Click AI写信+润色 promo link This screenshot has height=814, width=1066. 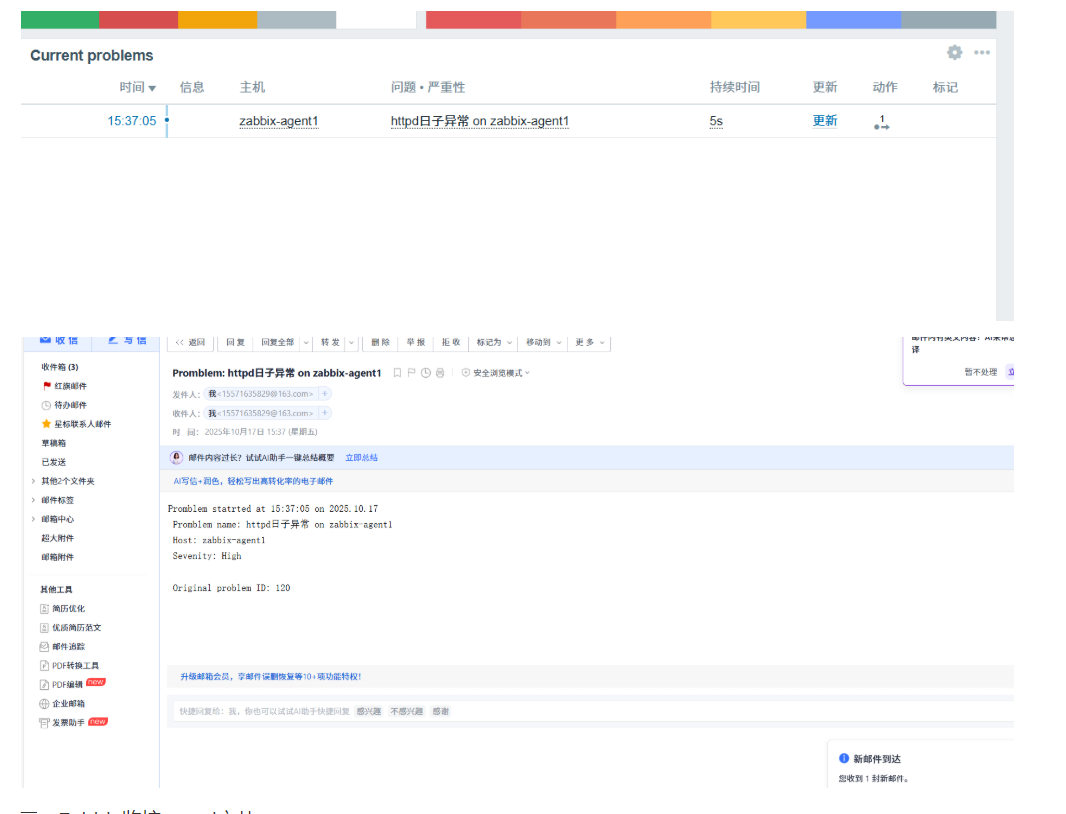coord(253,481)
